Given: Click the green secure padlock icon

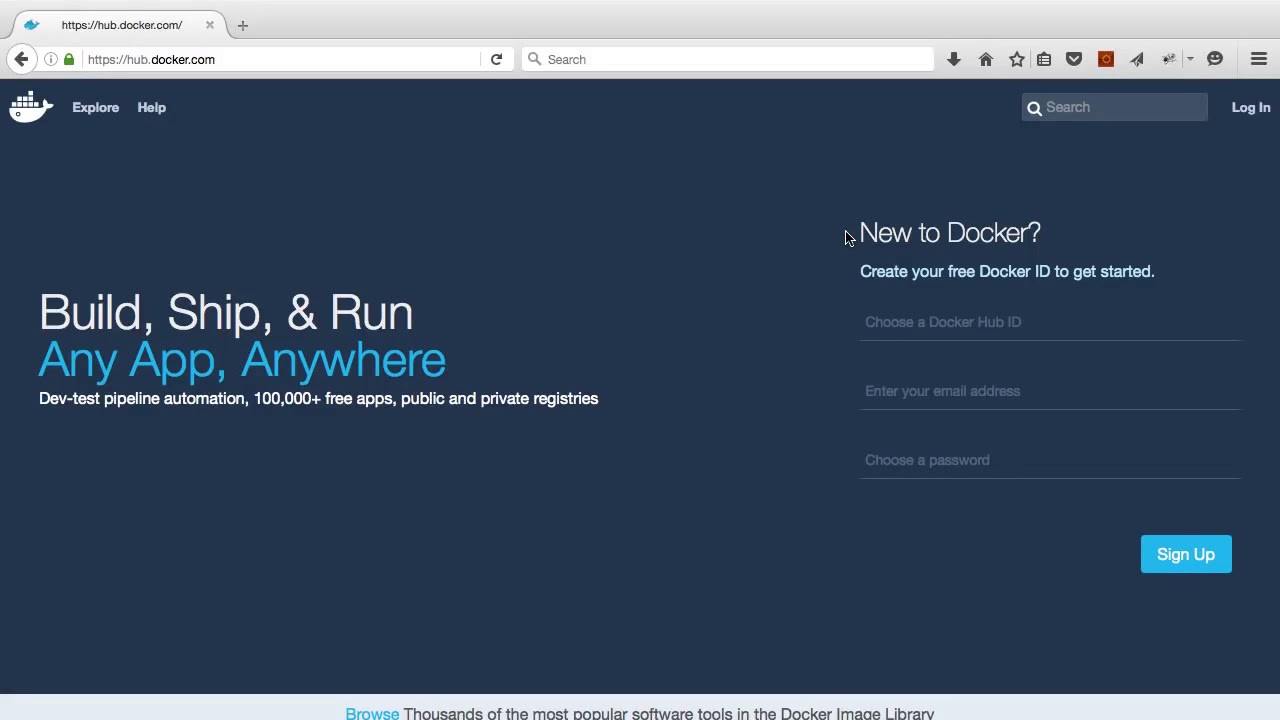Looking at the screenshot, I should click(x=69, y=59).
